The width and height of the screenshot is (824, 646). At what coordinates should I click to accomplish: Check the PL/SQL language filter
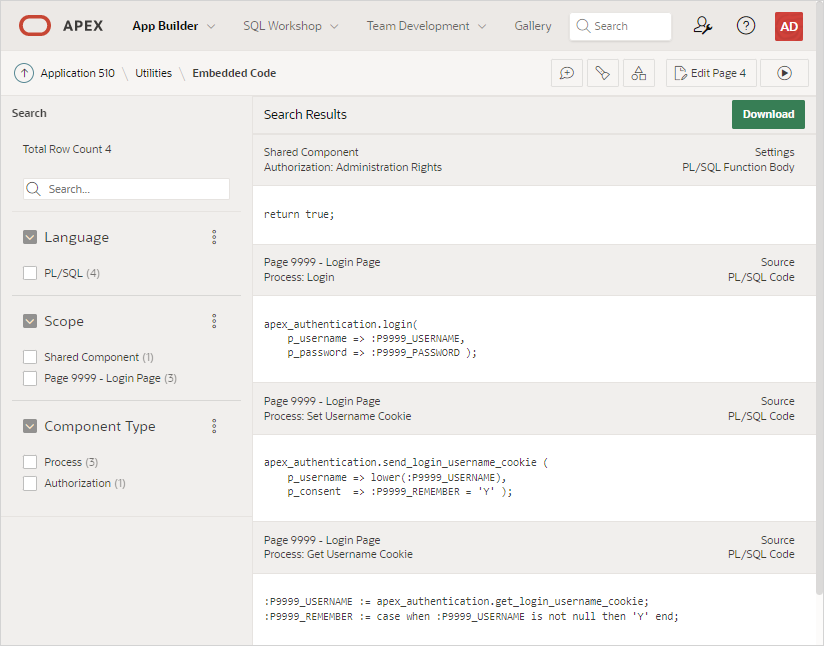point(30,273)
